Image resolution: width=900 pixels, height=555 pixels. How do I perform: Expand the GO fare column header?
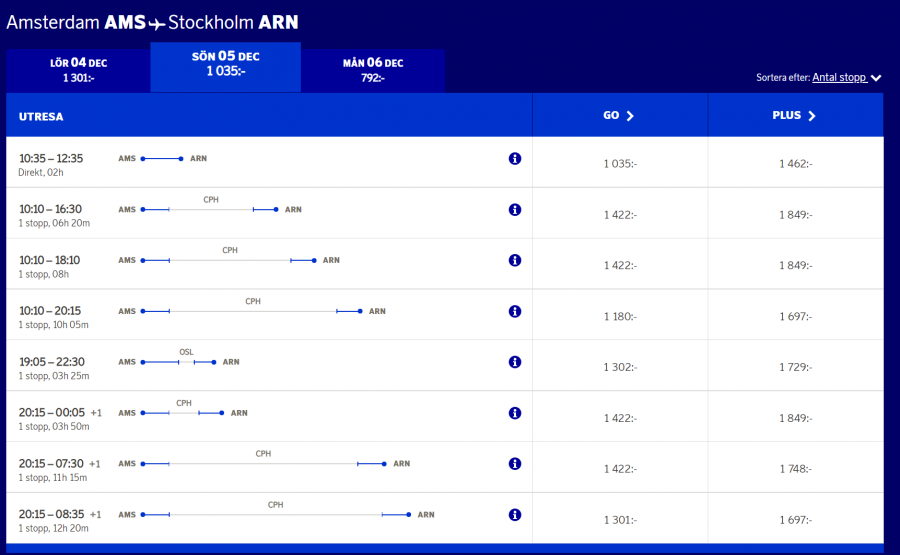pos(619,116)
